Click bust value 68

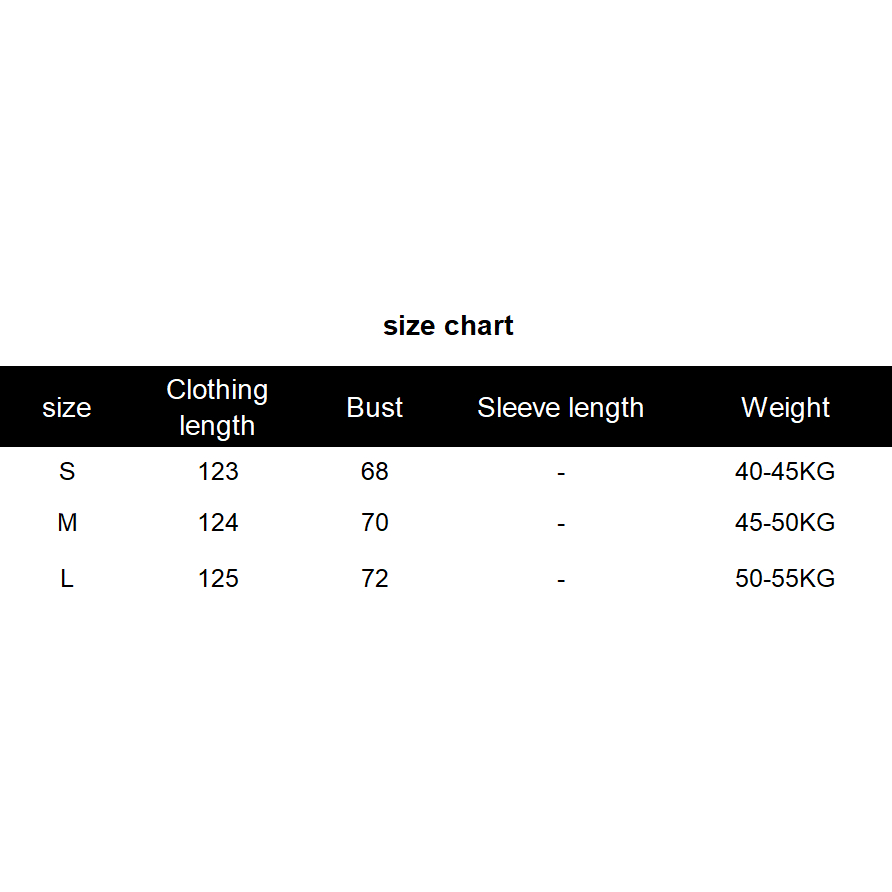[x=375, y=471]
